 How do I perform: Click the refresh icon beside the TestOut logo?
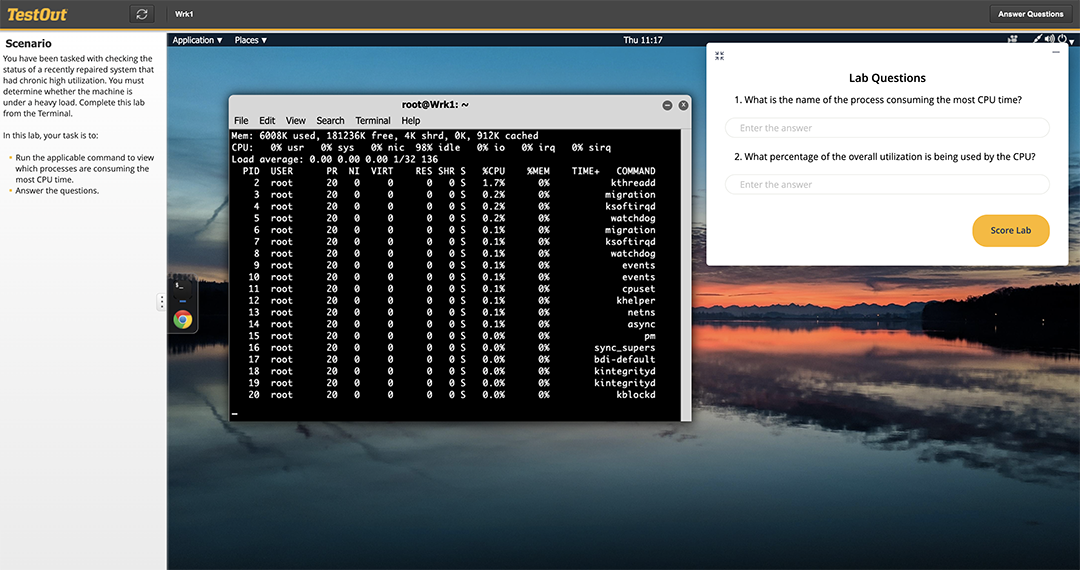(142, 14)
